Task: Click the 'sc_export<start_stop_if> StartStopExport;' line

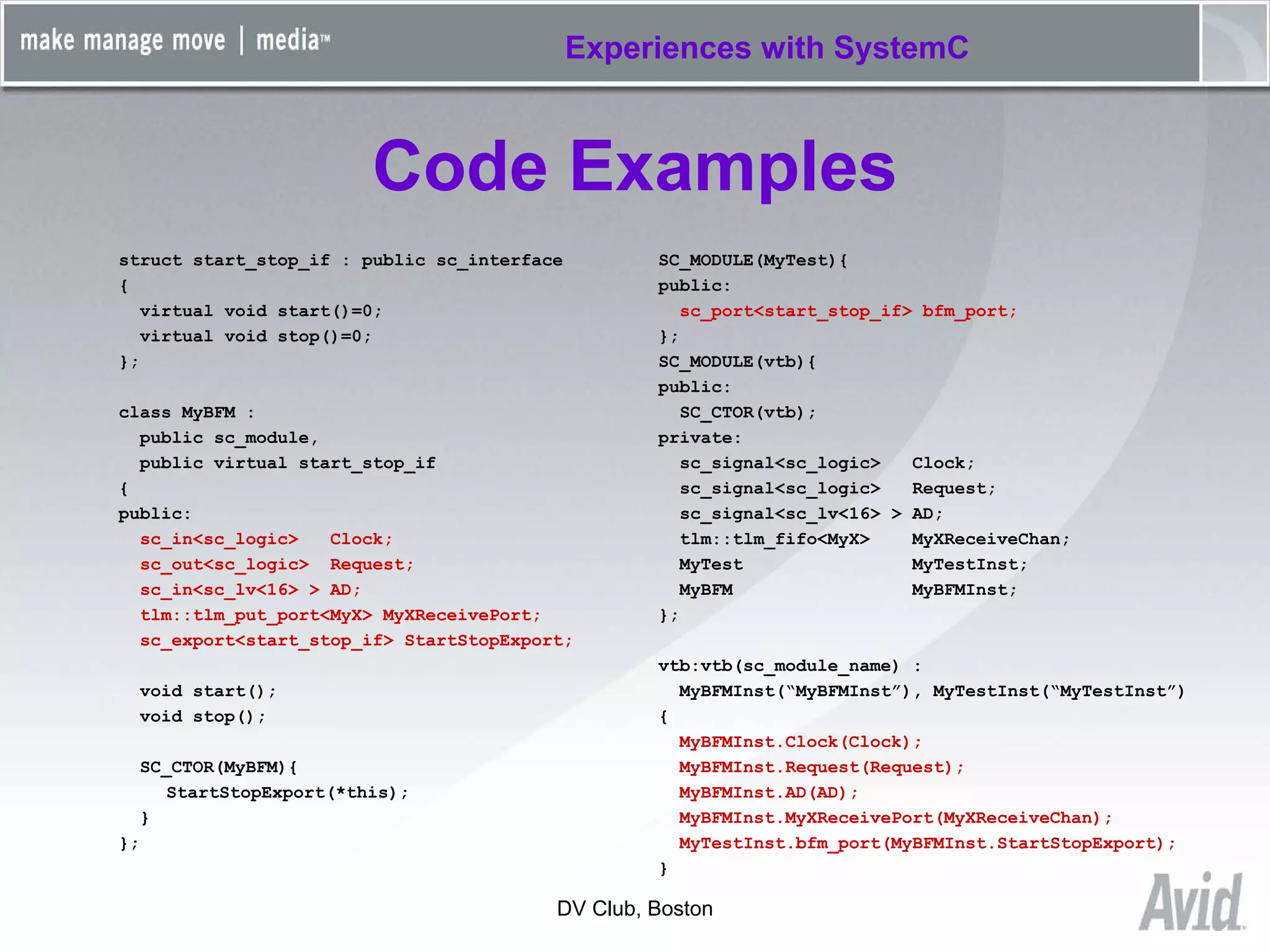Action: pos(356,641)
